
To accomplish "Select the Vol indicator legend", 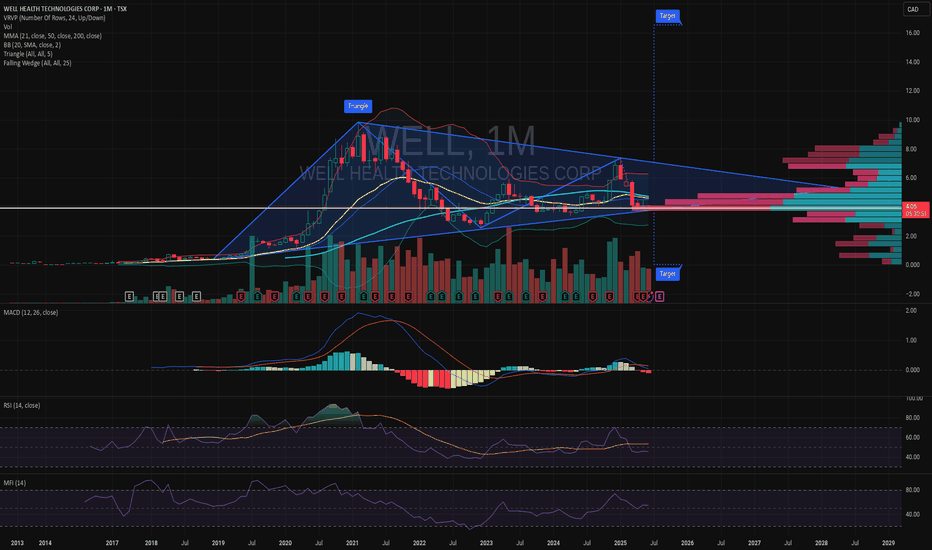I will coord(8,27).
